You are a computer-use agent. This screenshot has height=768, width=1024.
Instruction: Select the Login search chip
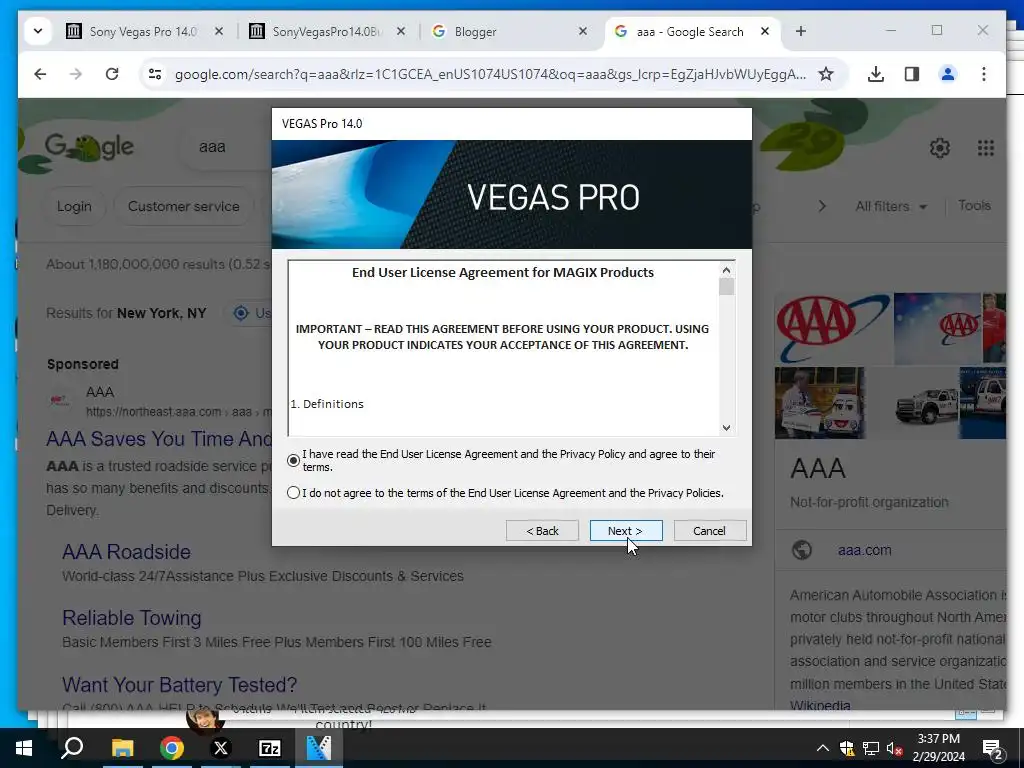point(74,206)
